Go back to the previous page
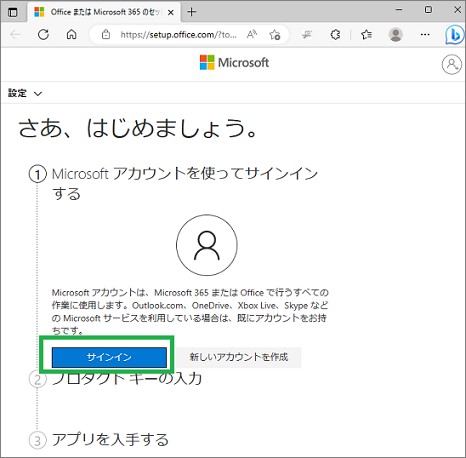The height and width of the screenshot is (458, 466). 15,34
